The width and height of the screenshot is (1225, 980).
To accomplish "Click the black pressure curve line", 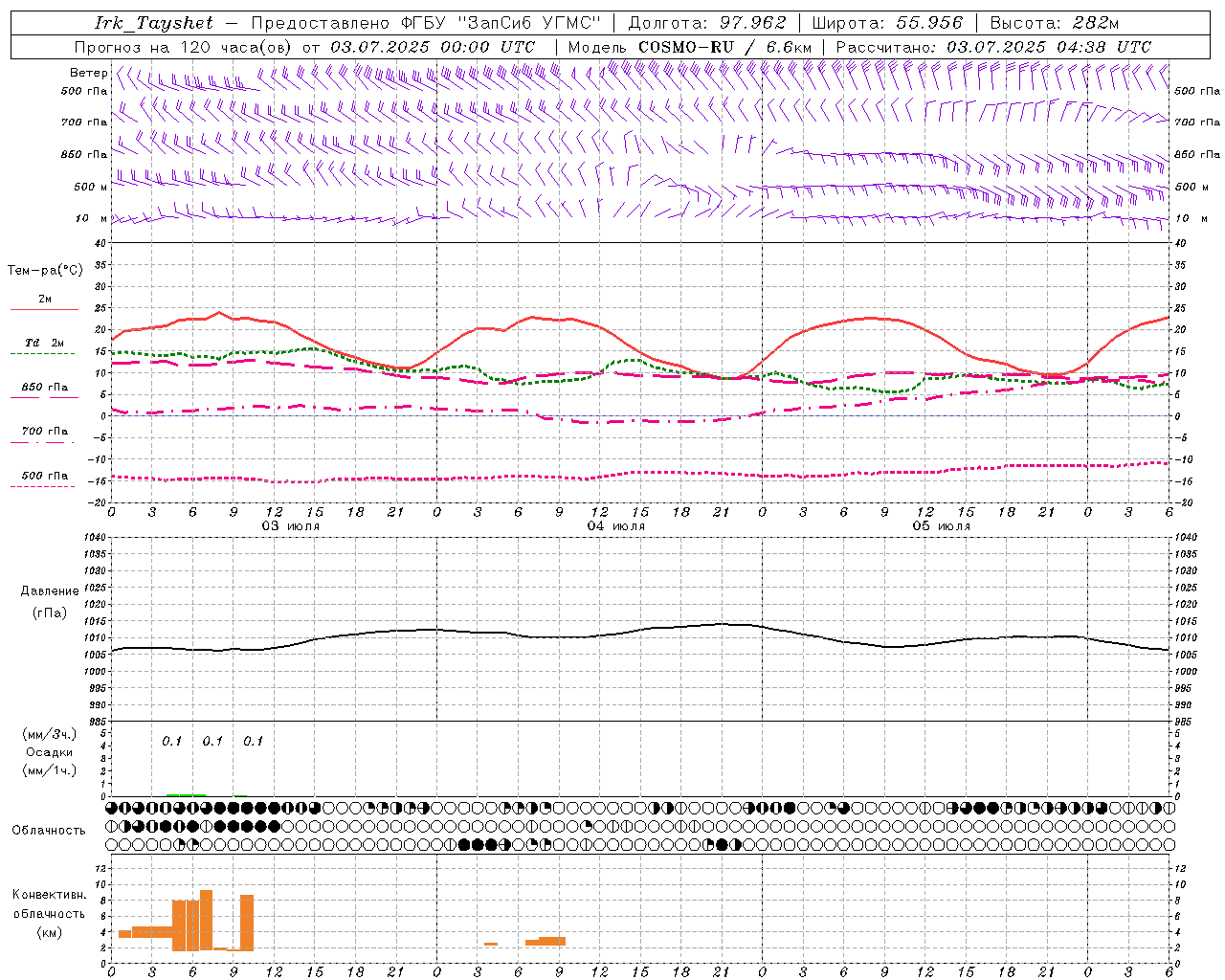I will 641,630.
